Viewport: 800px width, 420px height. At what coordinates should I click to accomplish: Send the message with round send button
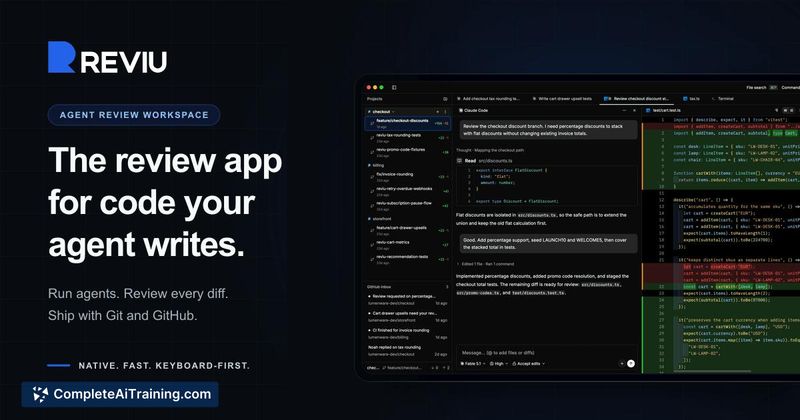tap(631, 363)
